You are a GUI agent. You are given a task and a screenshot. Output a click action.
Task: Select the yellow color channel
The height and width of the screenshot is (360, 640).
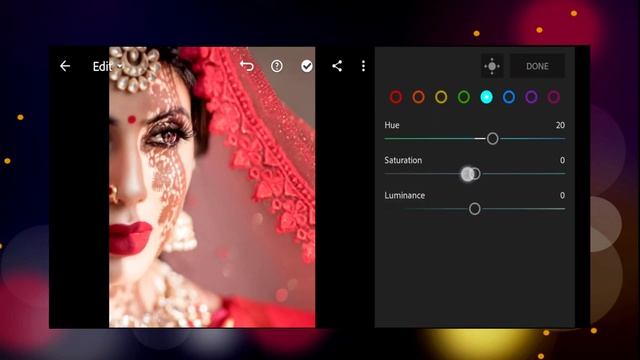(441, 97)
